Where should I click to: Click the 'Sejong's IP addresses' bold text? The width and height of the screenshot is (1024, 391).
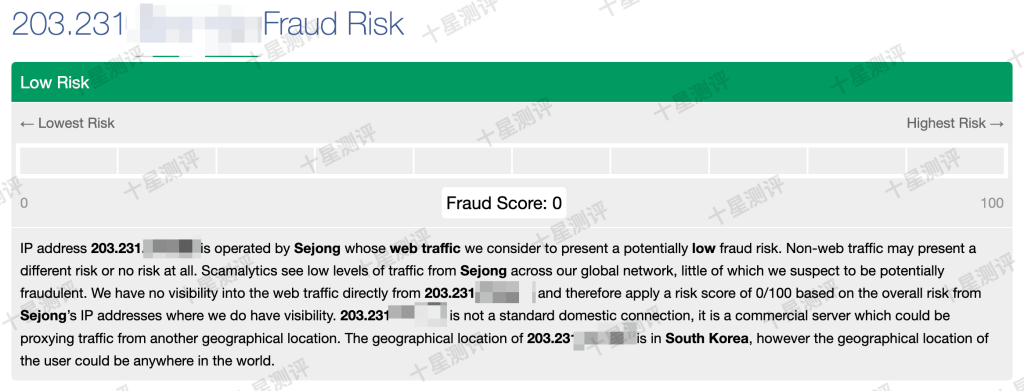[44, 316]
